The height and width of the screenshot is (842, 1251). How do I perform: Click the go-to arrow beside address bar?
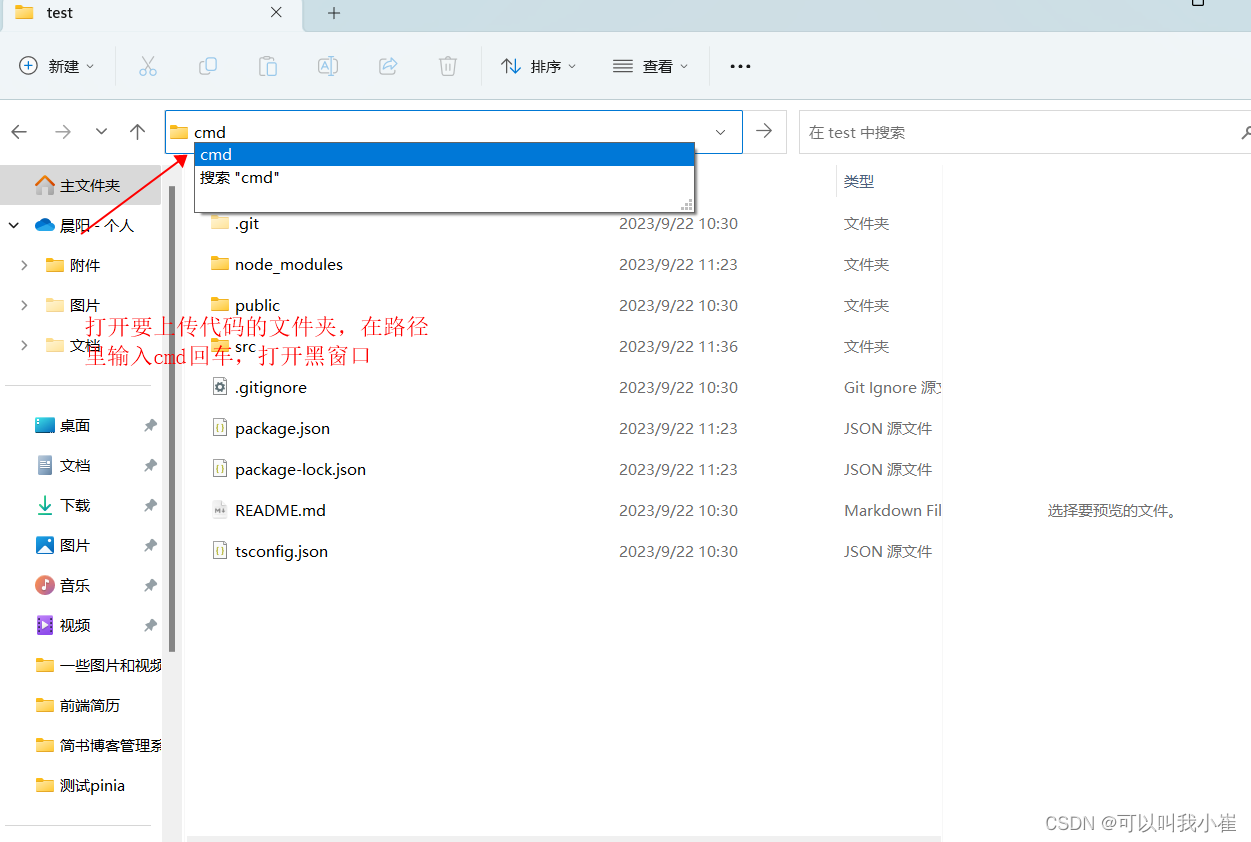(x=765, y=131)
